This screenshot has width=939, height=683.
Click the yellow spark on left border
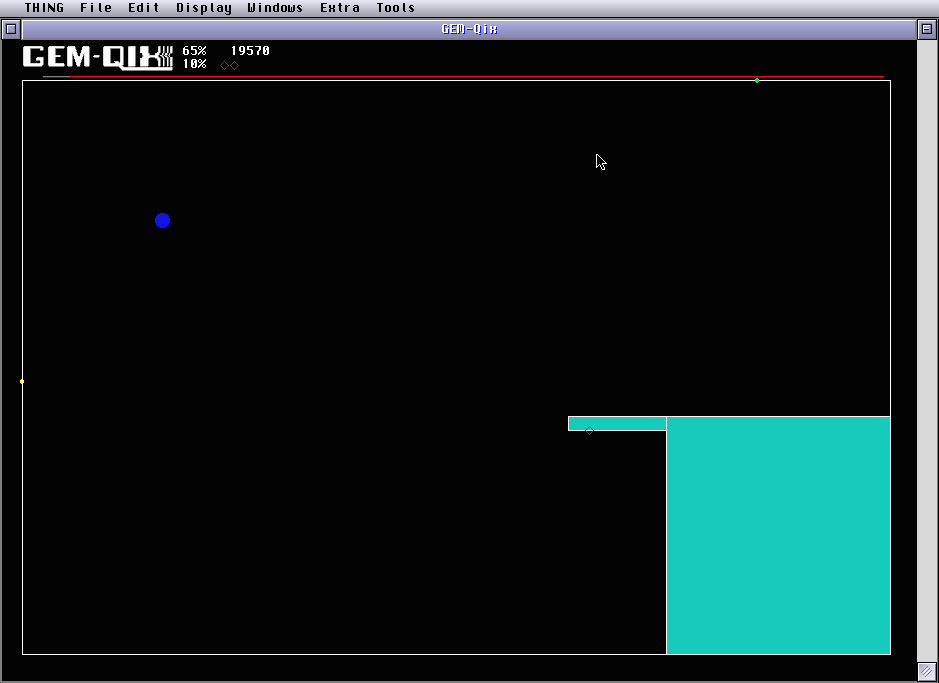pyautogui.click(x=22, y=381)
